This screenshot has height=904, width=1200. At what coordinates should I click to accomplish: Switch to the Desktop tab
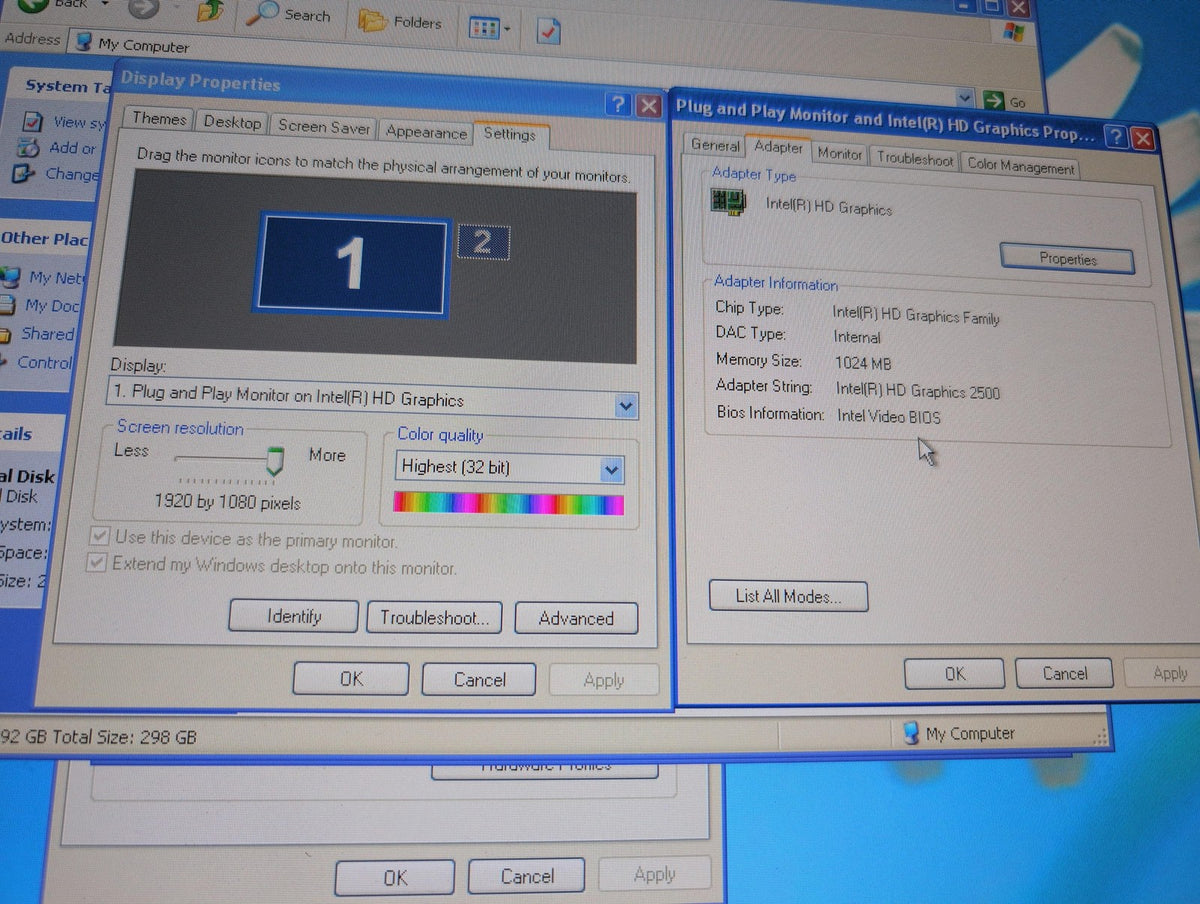click(232, 123)
